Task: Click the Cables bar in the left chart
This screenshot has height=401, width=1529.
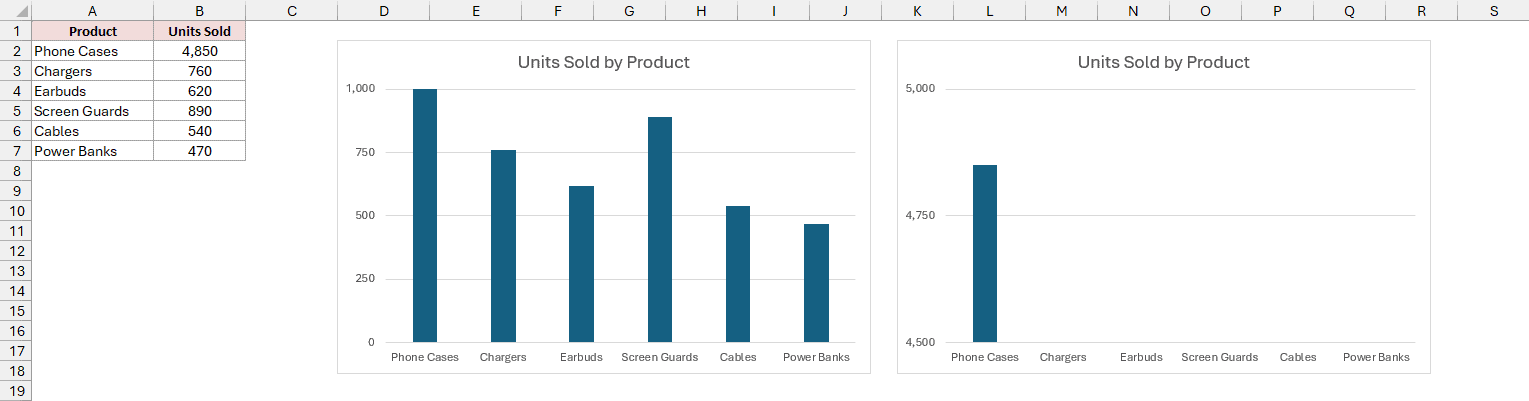Action: tap(738, 274)
